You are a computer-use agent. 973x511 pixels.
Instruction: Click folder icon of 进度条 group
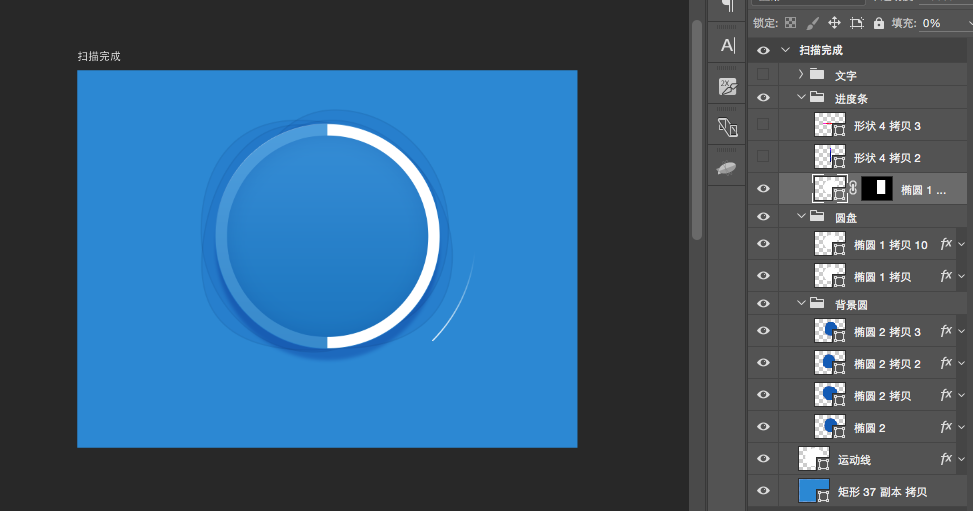(817, 97)
